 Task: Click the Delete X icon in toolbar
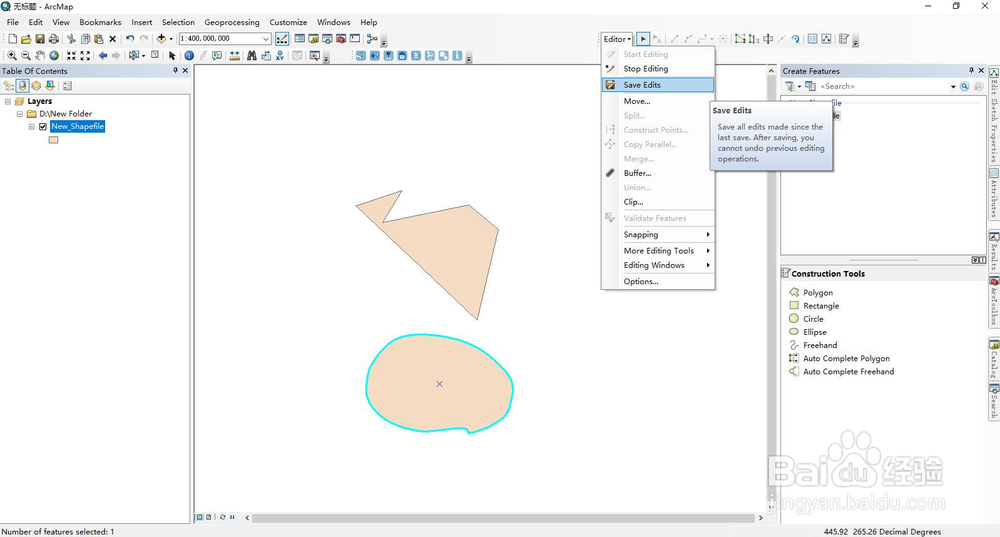pyautogui.click(x=112, y=39)
